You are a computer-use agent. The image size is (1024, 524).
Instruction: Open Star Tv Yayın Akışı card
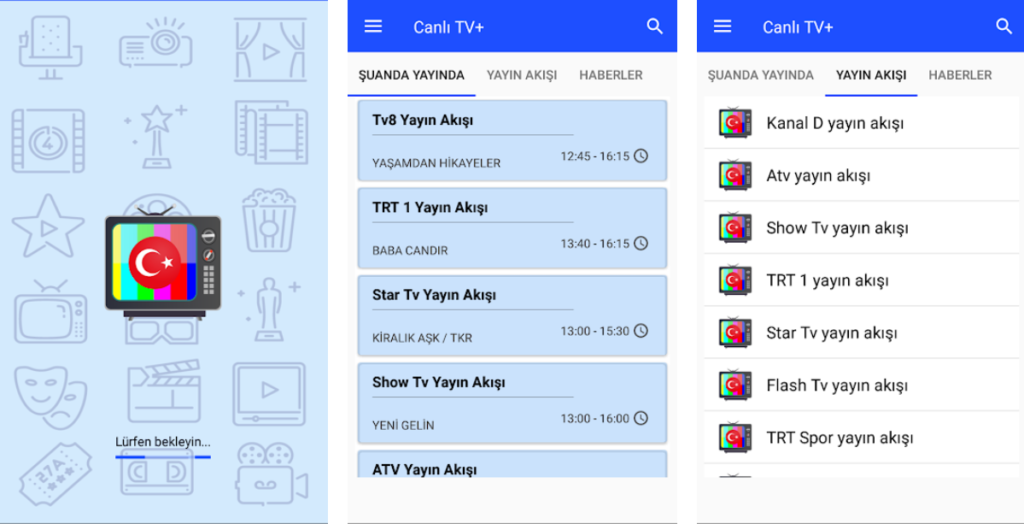click(x=513, y=316)
